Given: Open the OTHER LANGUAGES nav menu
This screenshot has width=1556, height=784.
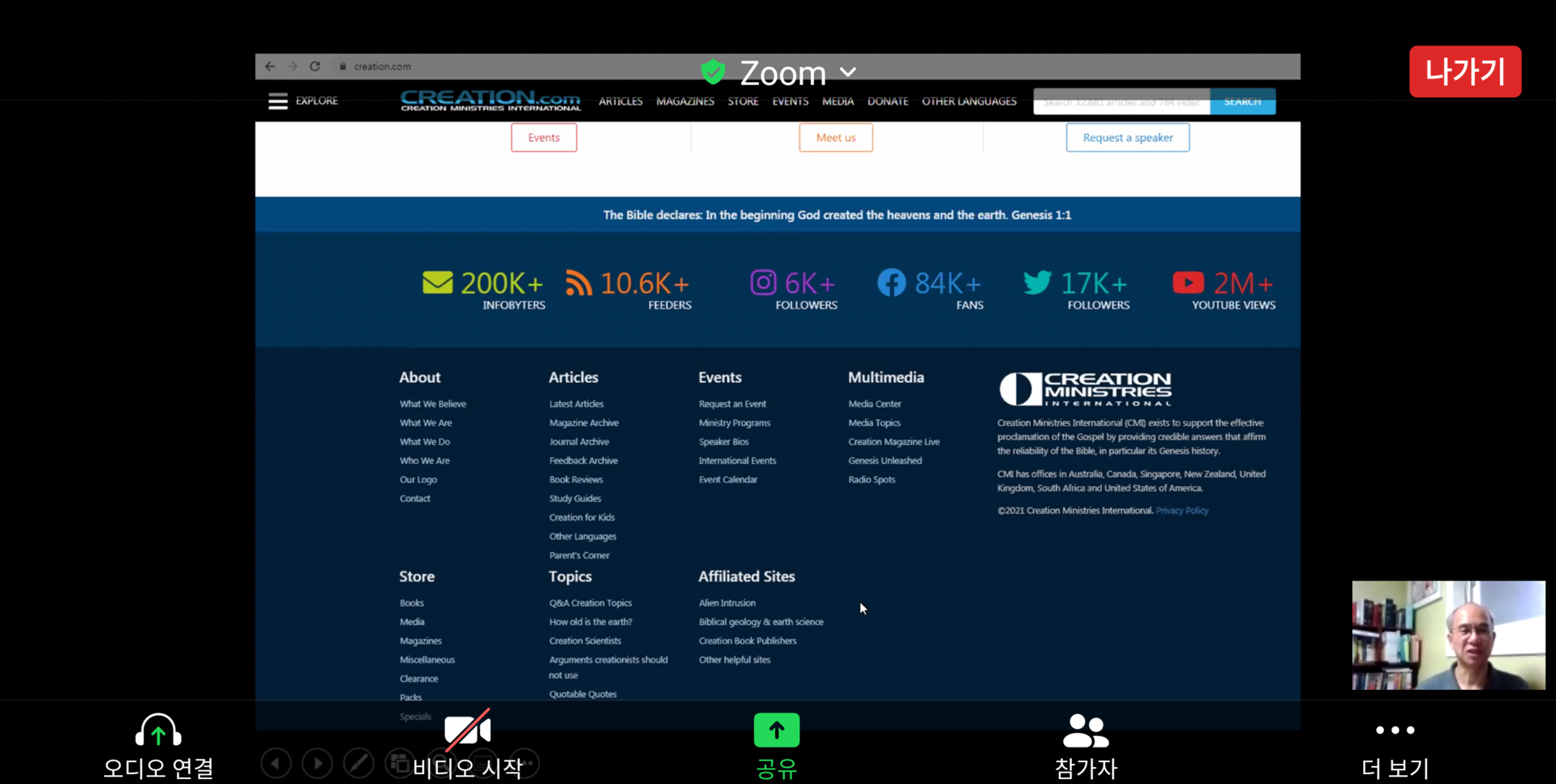Looking at the screenshot, I should point(969,101).
